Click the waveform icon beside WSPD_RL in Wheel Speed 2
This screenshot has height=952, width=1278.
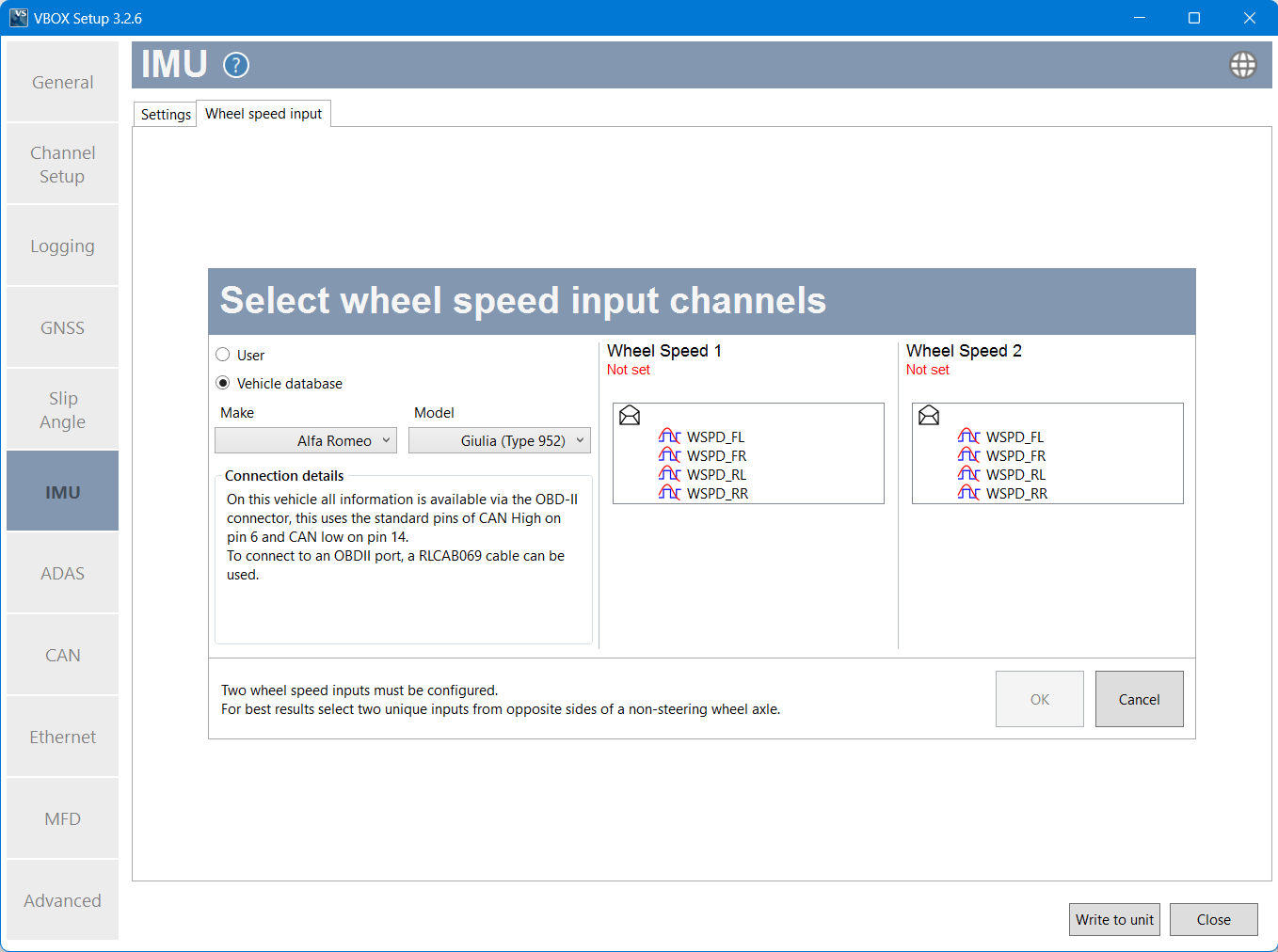click(968, 474)
